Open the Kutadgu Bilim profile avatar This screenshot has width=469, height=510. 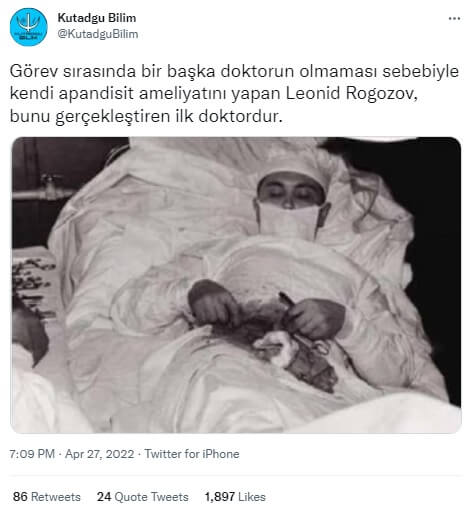(29, 27)
